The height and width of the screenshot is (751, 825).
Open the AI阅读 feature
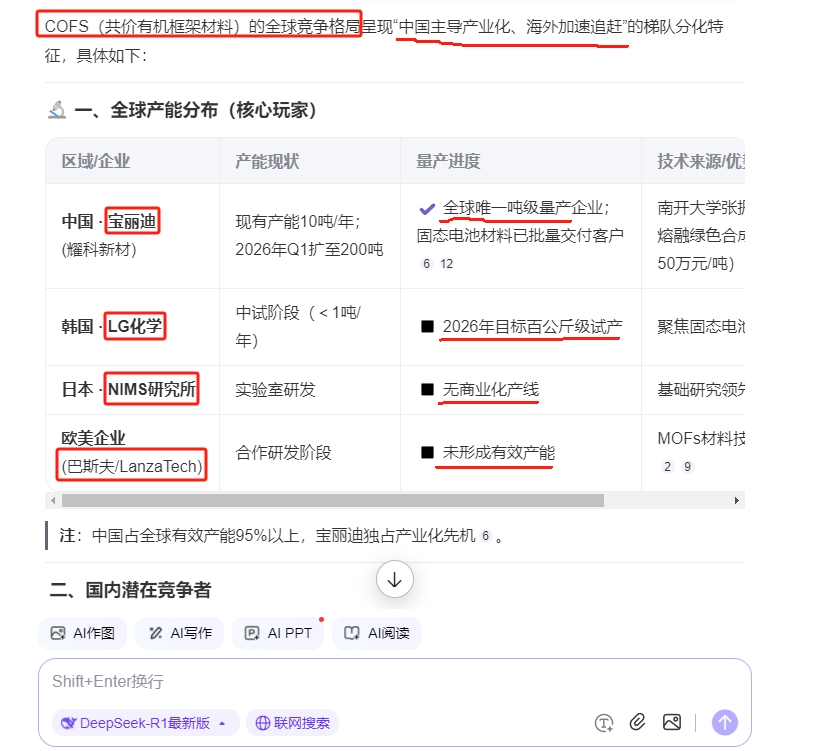377,633
